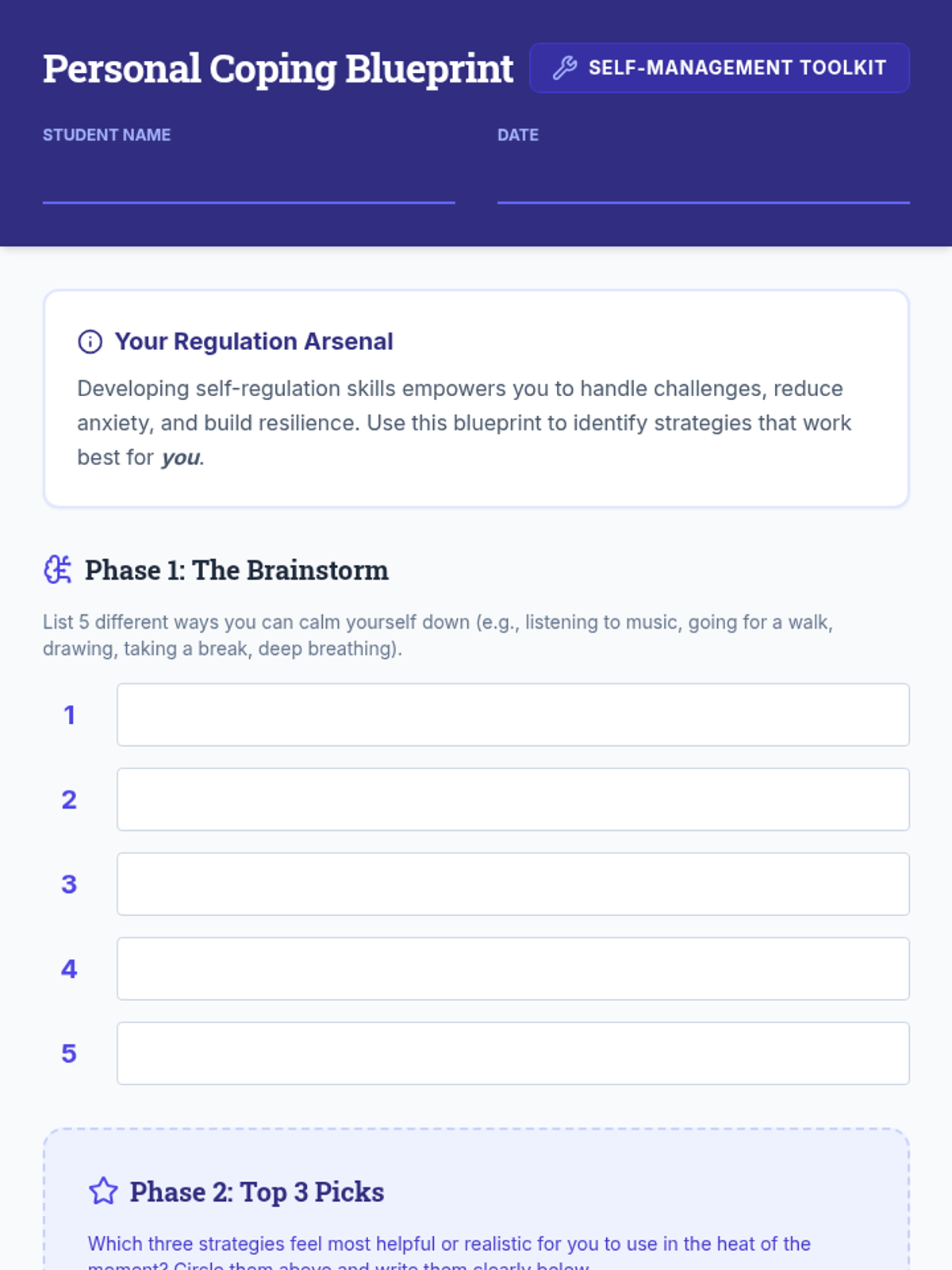The image size is (952, 1270).
Task: Click the star icon beside Phase 2
Action: [103, 1191]
